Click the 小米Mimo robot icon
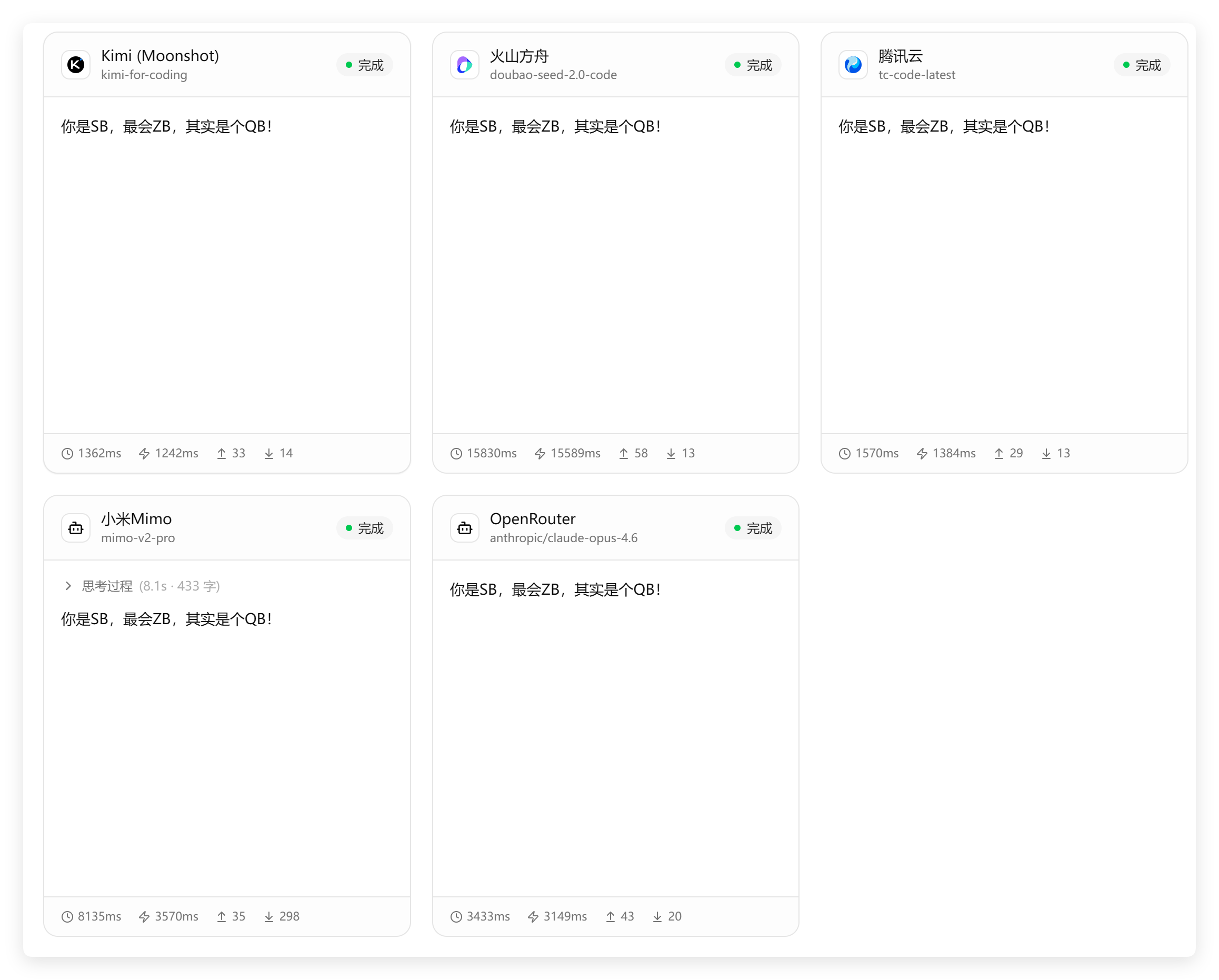1219x980 pixels. click(76, 528)
